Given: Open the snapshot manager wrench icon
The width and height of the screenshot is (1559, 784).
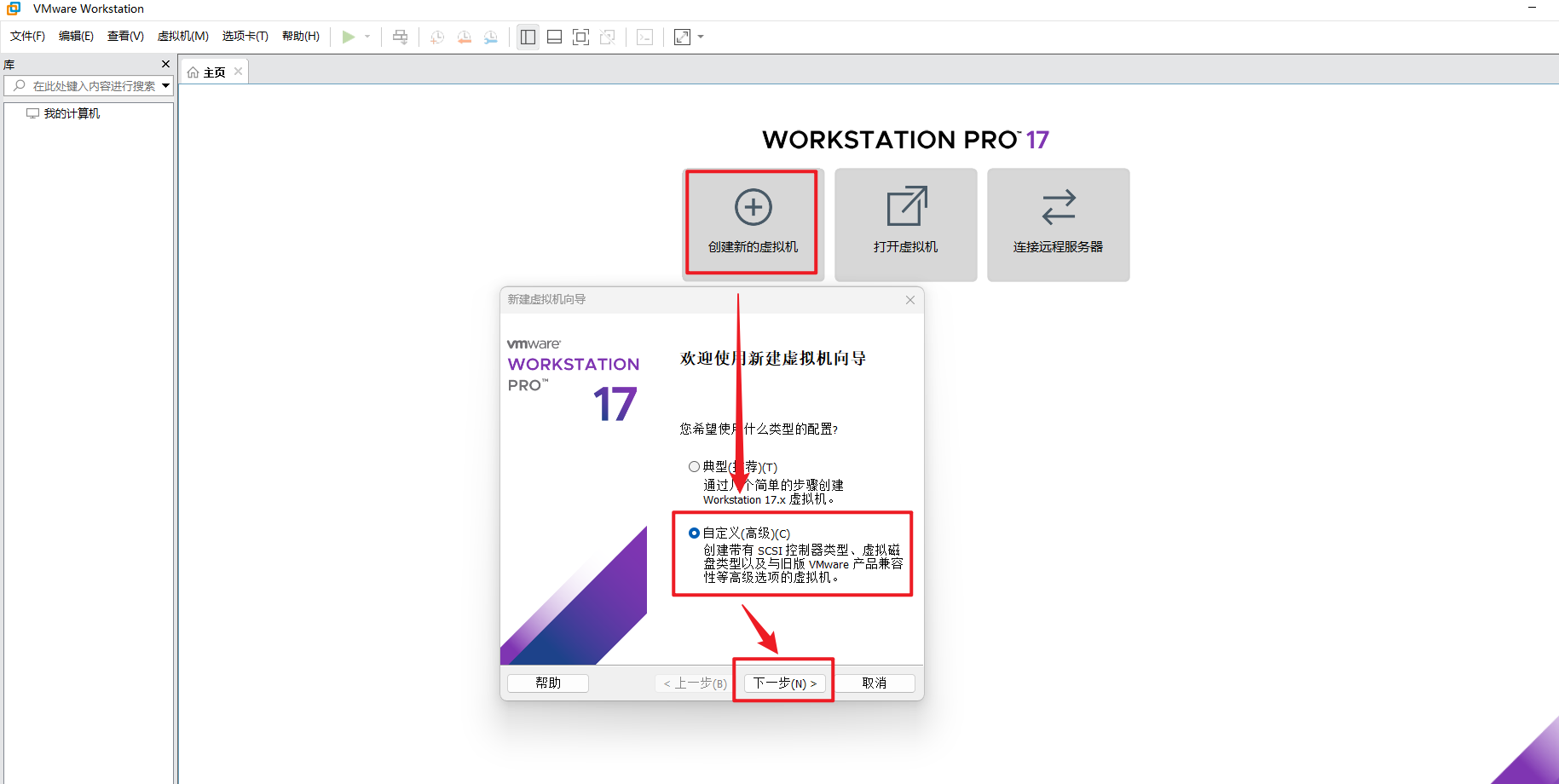Looking at the screenshot, I should pos(490,37).
